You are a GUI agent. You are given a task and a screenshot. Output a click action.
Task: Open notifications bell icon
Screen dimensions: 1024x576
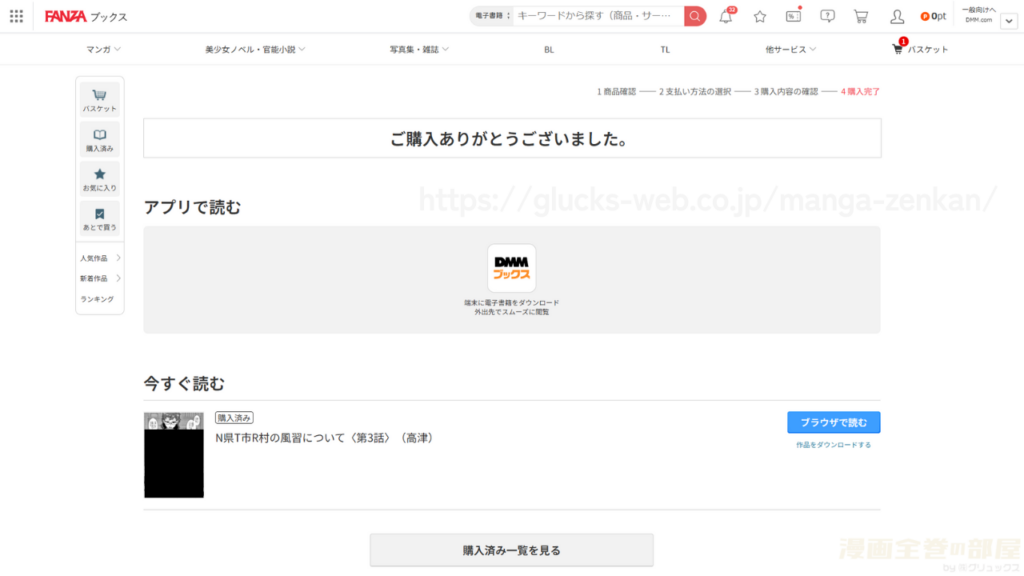(x=726, y=17)
